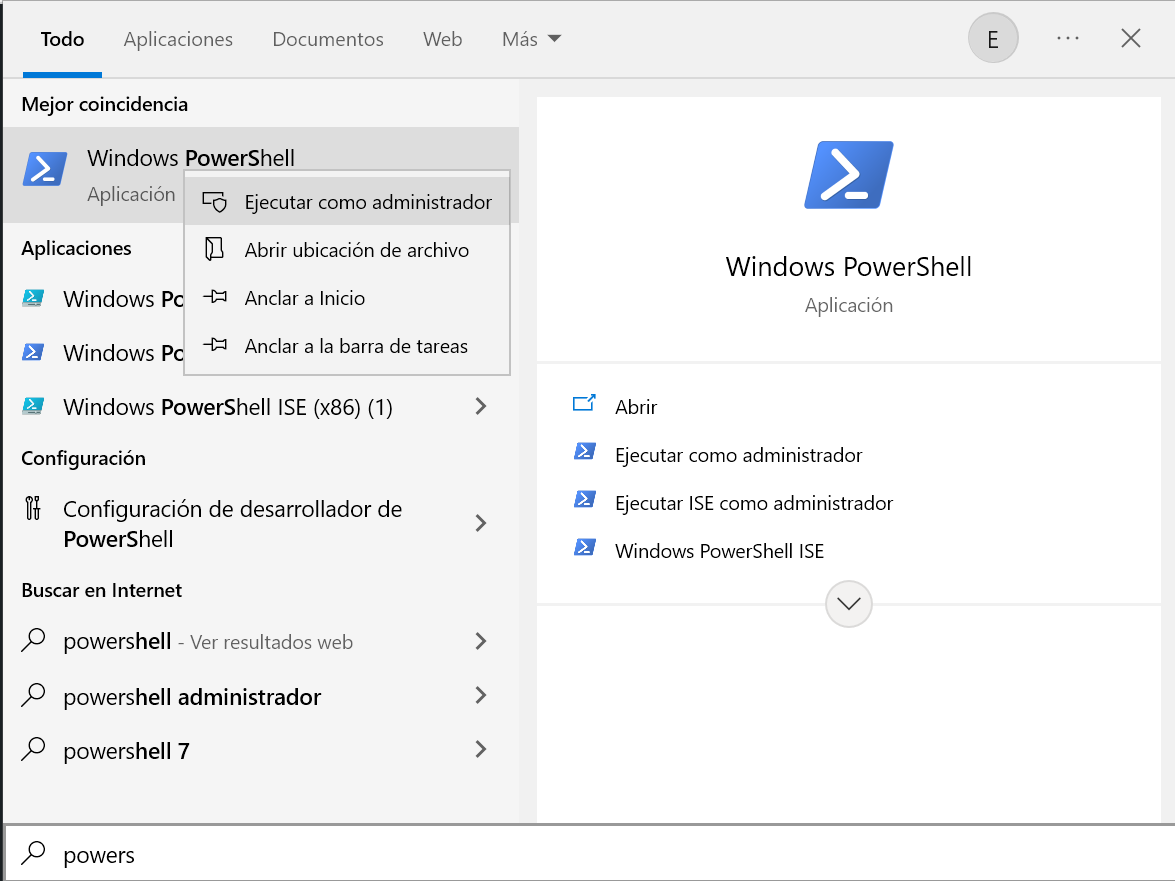1175x881 pixels.
Task: Click the Abrir open-window icon
Action: (585, 404)
